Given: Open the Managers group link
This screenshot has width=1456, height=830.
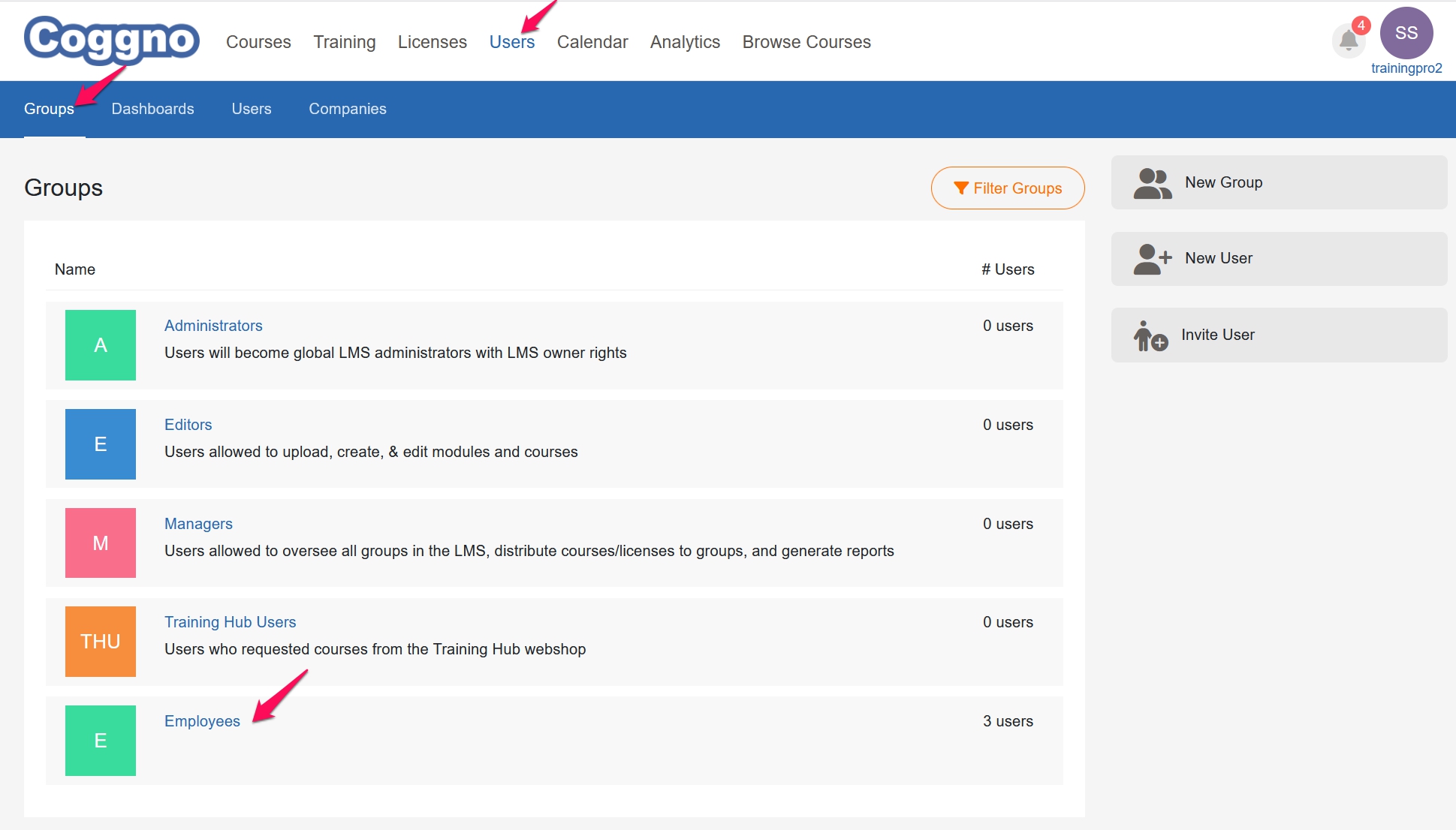Looking at the screenshot, I should (198, 524).
